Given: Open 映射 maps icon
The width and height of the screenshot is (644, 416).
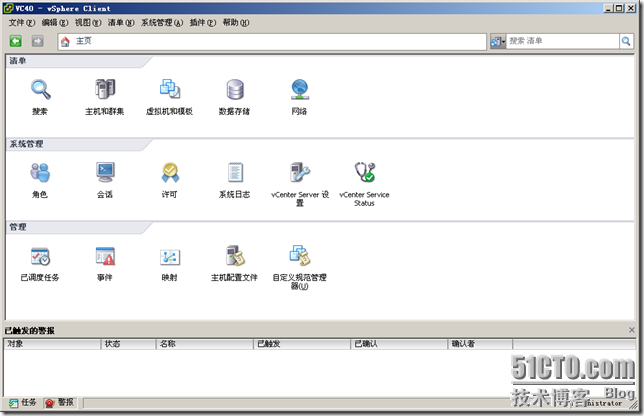Looking at the screenshot, I should (x=170, y=257).
